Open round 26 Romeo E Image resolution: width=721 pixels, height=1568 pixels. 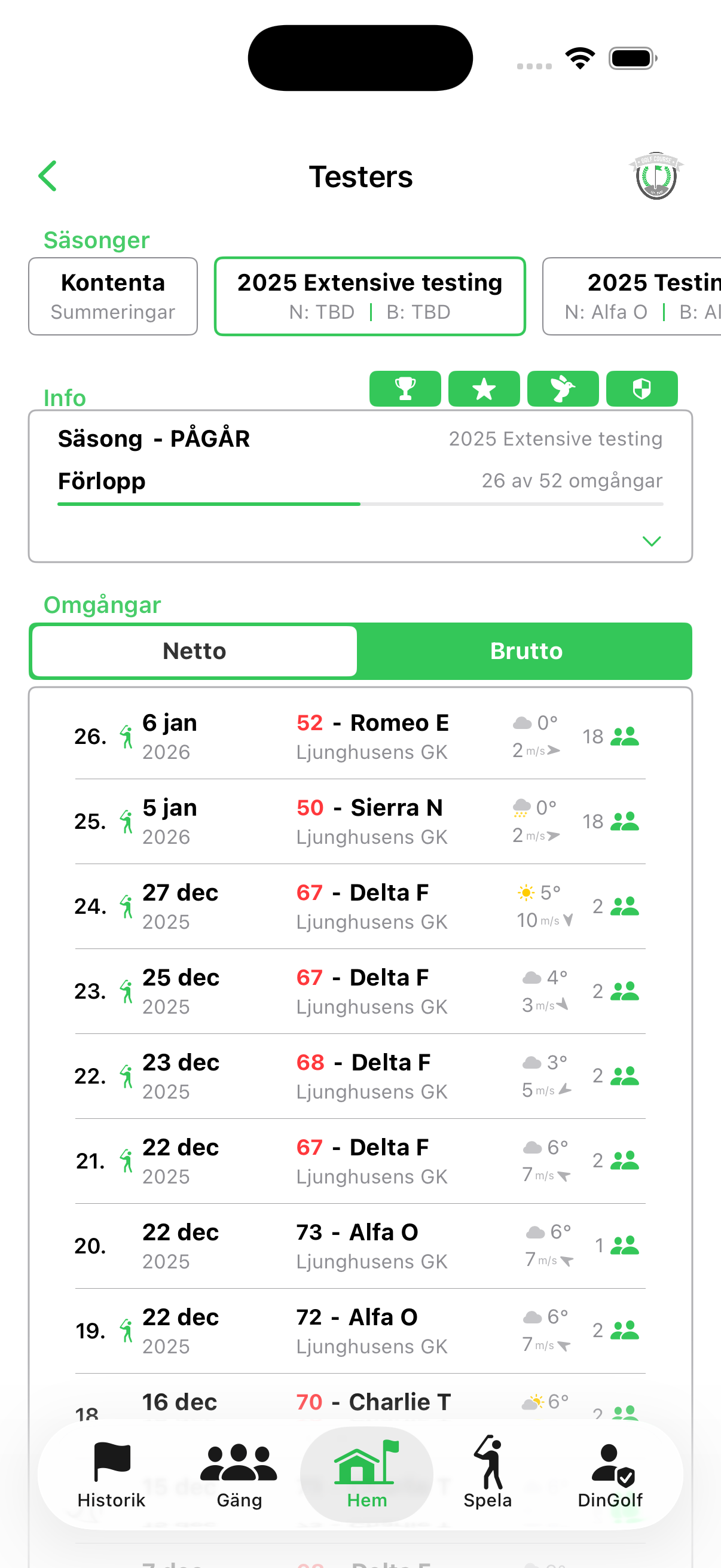[359, 736]
